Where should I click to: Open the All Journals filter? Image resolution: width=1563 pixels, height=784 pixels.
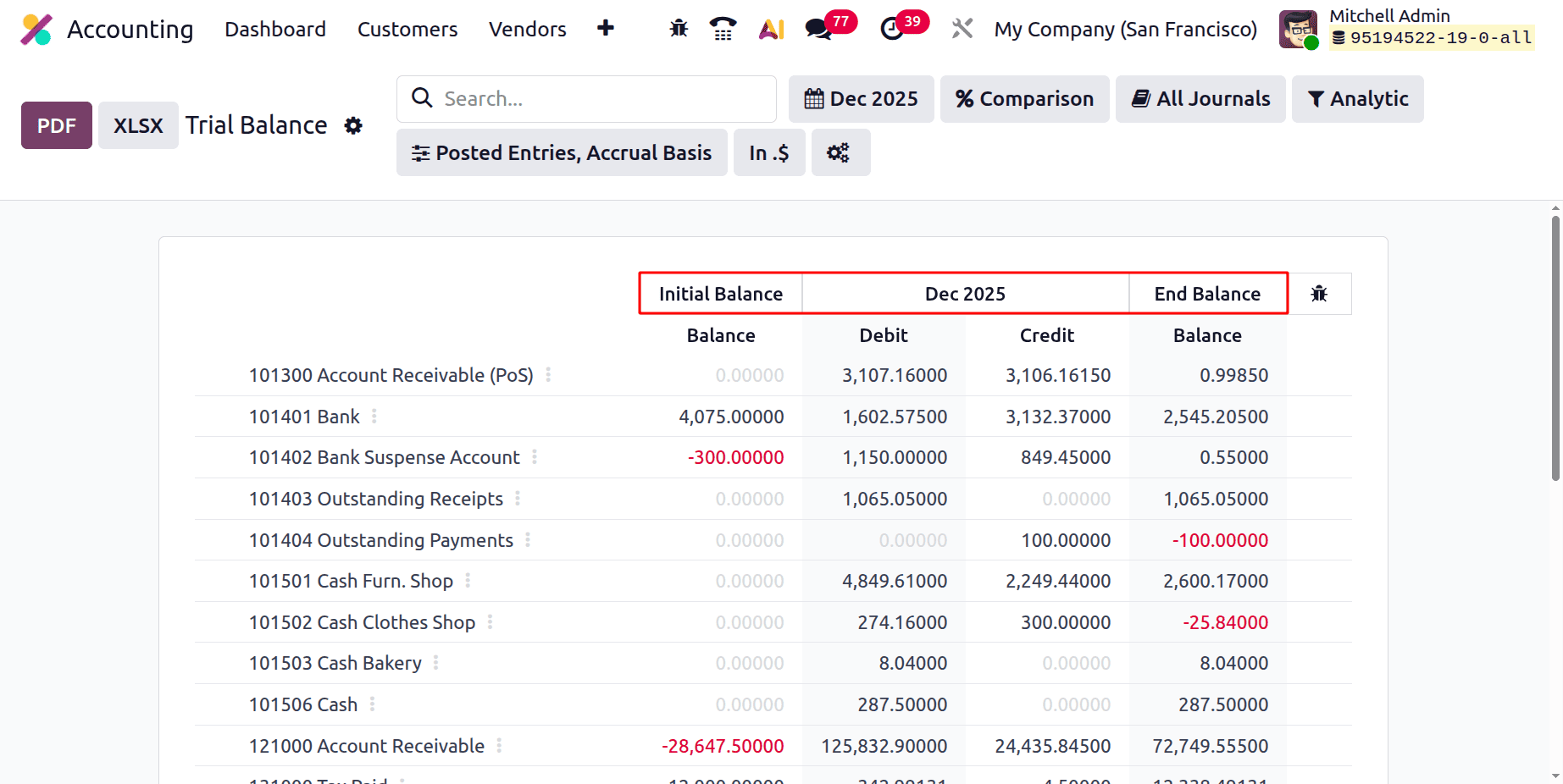click(1200, 99)
